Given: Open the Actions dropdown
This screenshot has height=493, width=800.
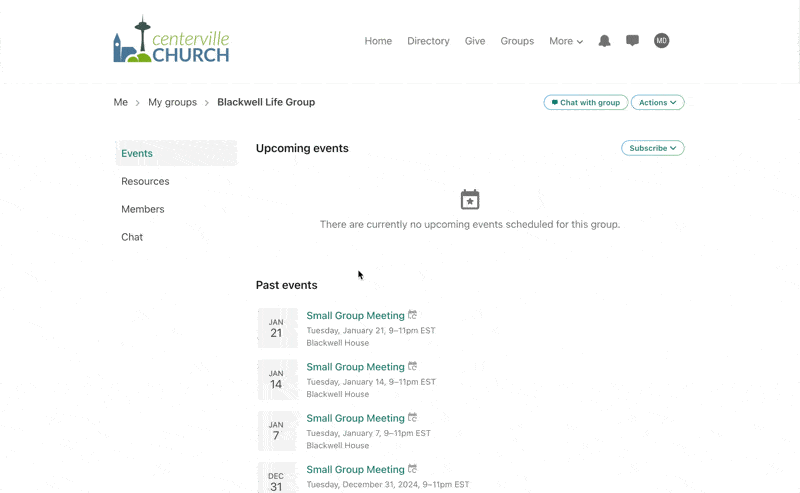Looking at the screenshot, I should 657,102.
